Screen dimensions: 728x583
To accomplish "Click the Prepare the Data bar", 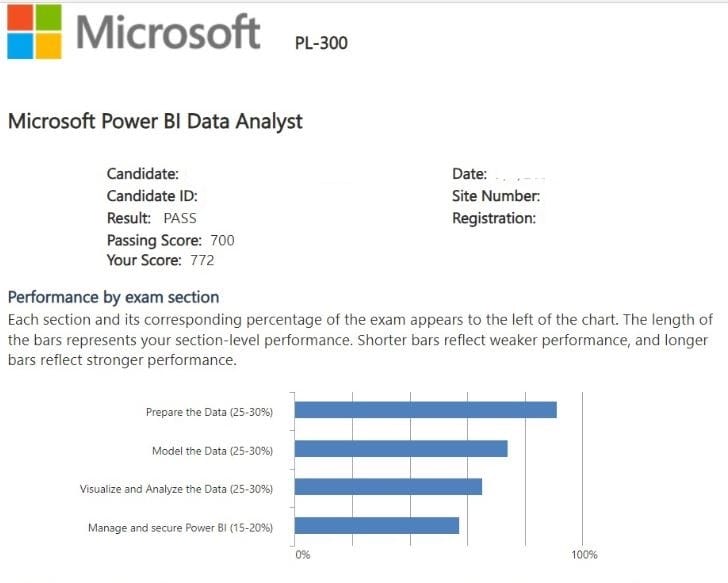I will [x=426, y=410].
